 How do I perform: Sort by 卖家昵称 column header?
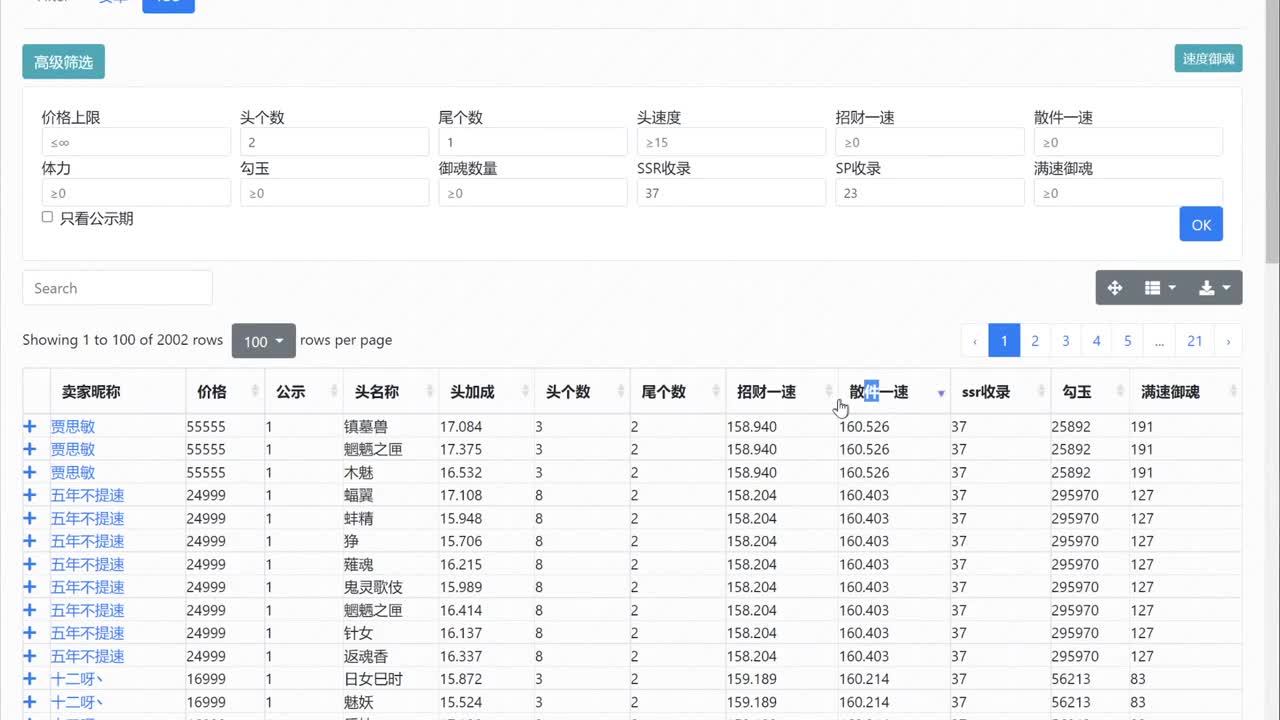click(x=118, y=392)
